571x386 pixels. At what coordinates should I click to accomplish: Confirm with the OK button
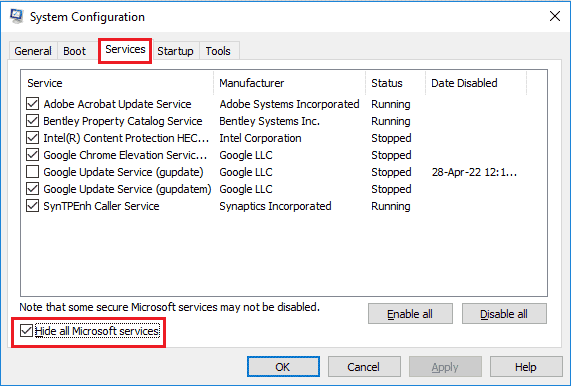[283, 367]
